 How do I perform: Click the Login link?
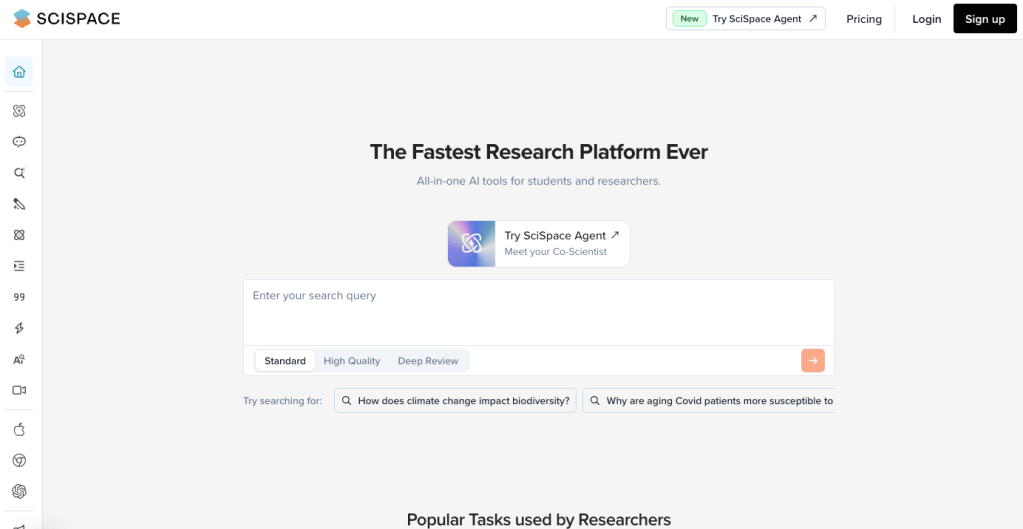926,19
